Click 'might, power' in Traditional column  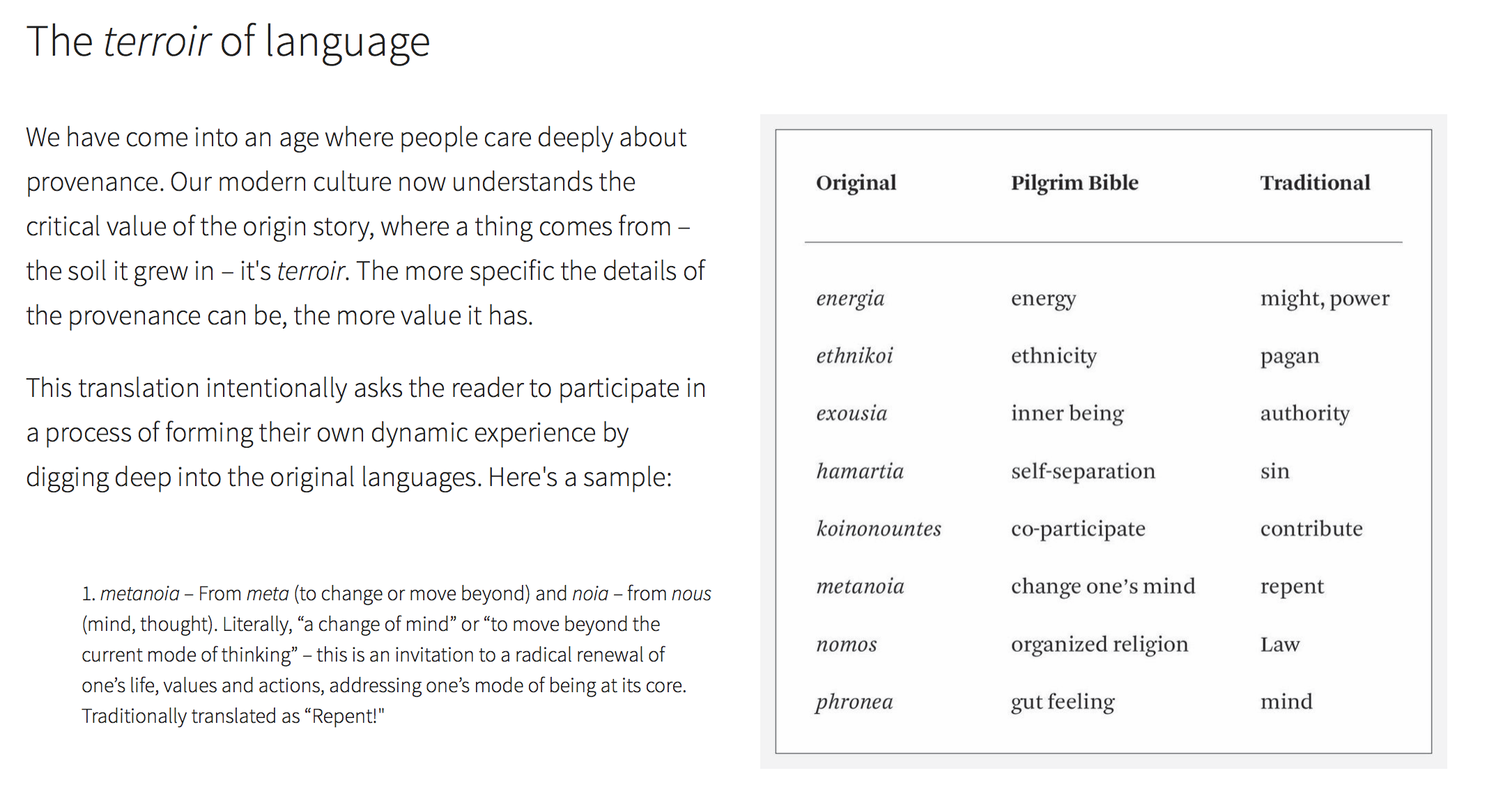click(1325, 299)
